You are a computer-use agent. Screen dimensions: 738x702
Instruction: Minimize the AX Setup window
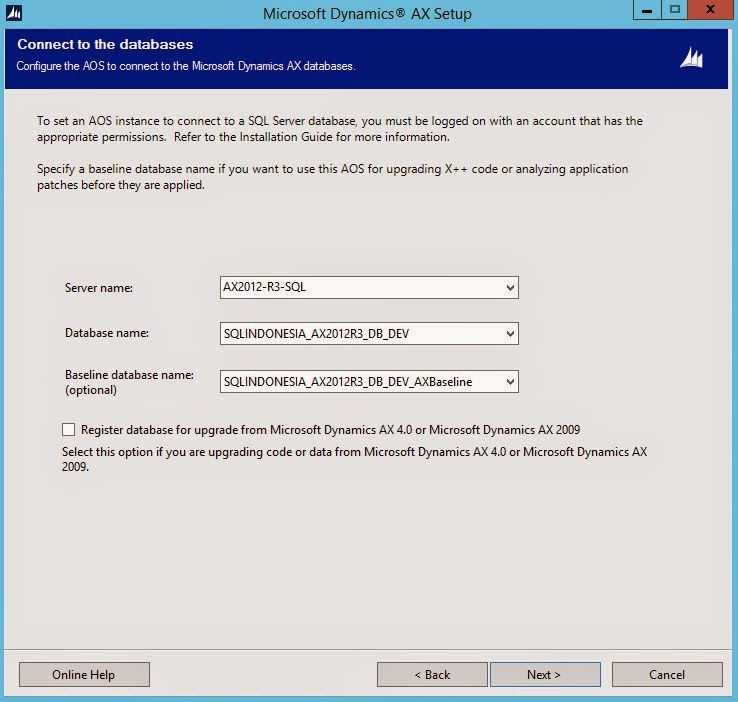tap(647, 10)
